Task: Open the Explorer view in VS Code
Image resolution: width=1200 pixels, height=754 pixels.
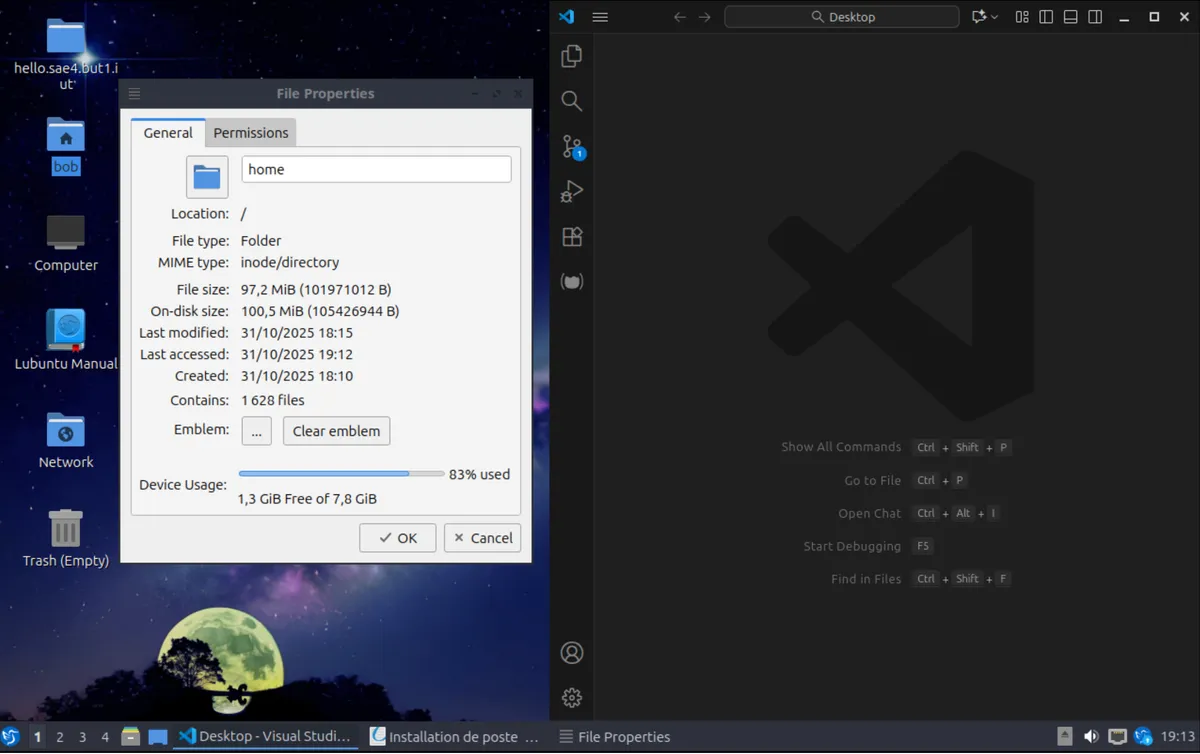Action: pyautogui.click(x=572, y=56)
